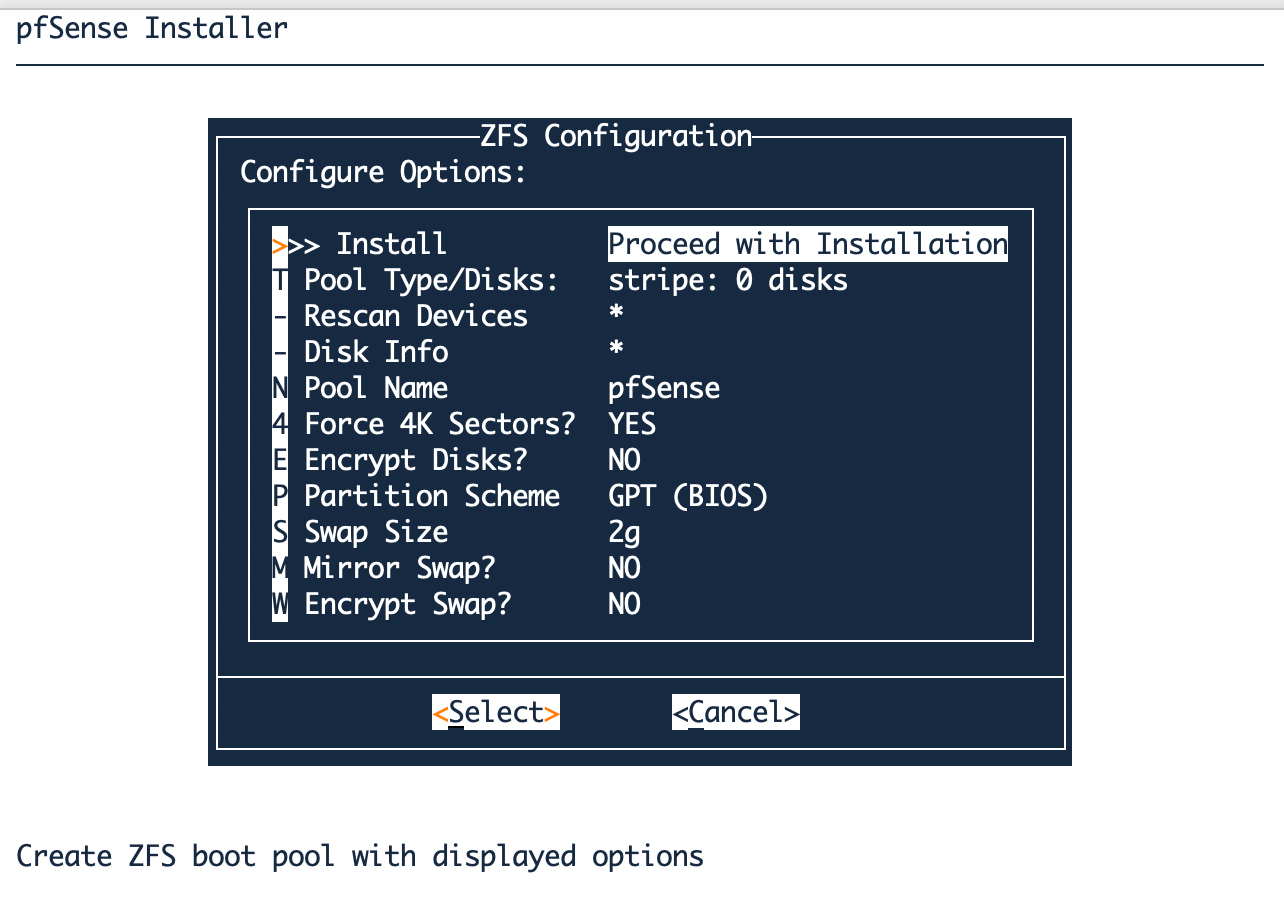Click 'Proceed with Installation' highlighted text
This screenshot has height=920, width=1284.
click(808, 244)
